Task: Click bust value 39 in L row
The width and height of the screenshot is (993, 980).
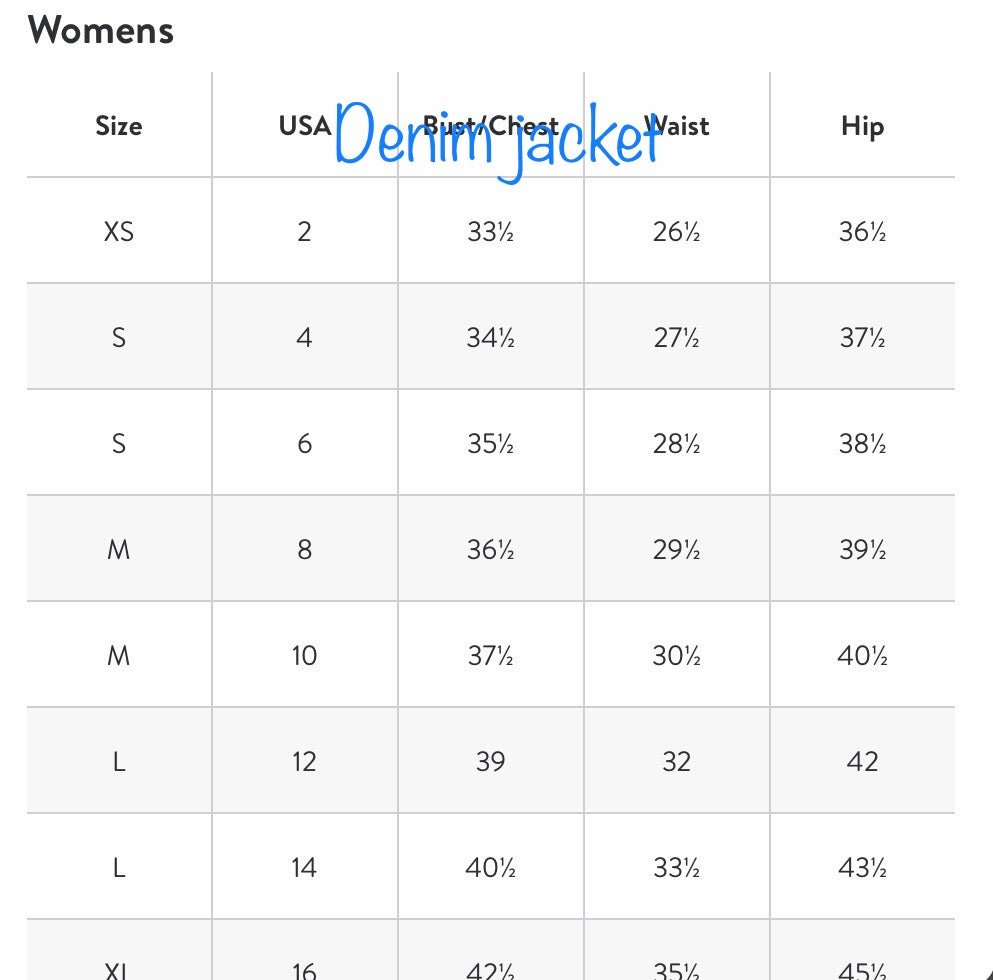Action: (490, 762)
